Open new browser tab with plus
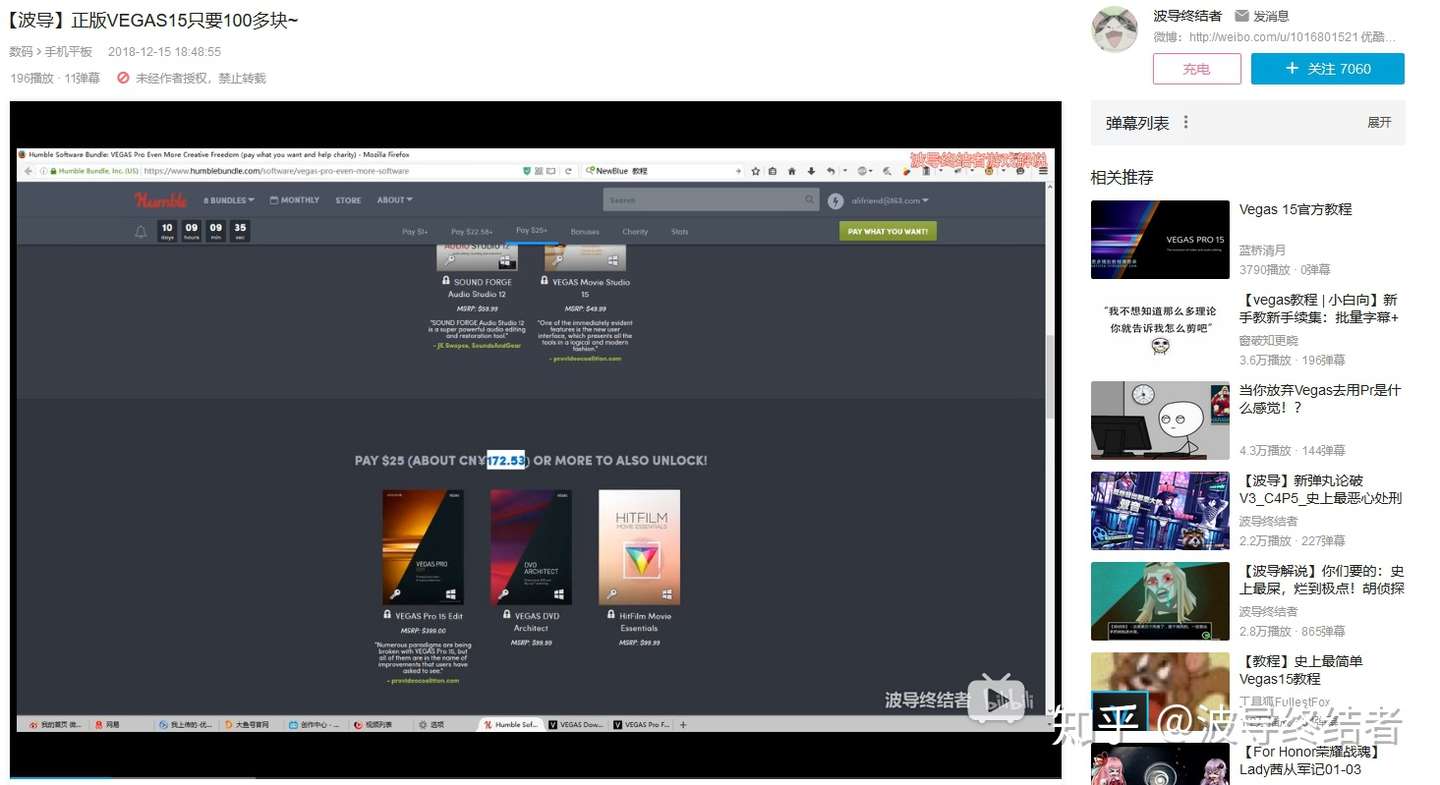Image resolution: width=1440 pixels, height=785 pixels. [683, 724]
